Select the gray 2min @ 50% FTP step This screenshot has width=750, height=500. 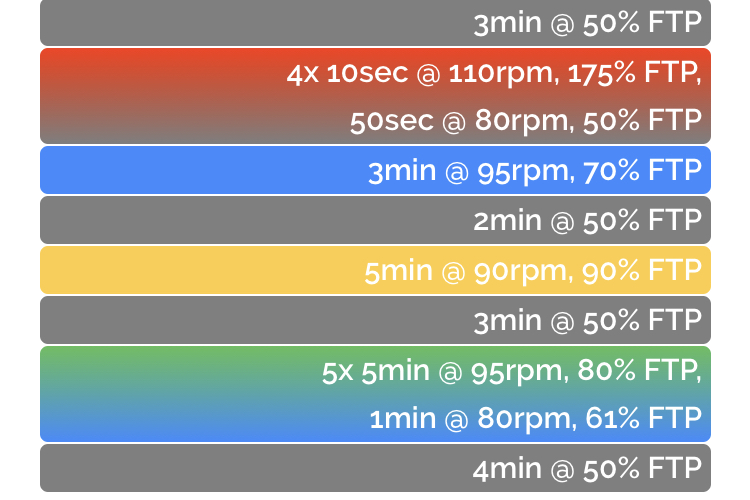point(375,220)
